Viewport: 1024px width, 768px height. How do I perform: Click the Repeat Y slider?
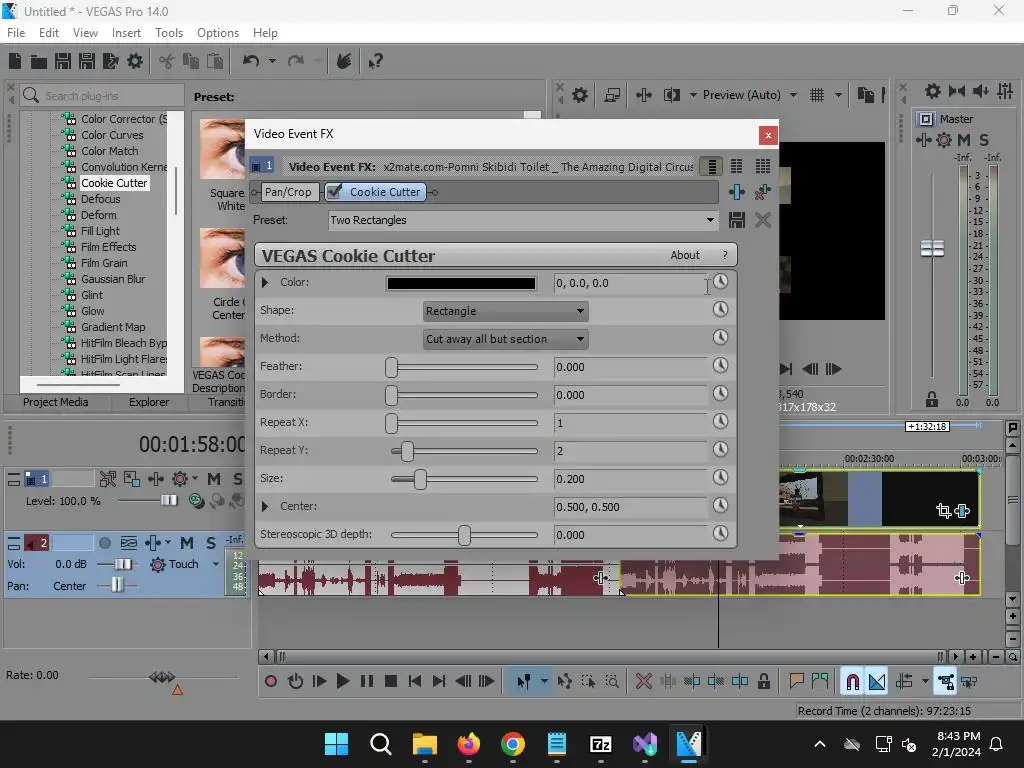pyautogui.click(x=464, y=451)
